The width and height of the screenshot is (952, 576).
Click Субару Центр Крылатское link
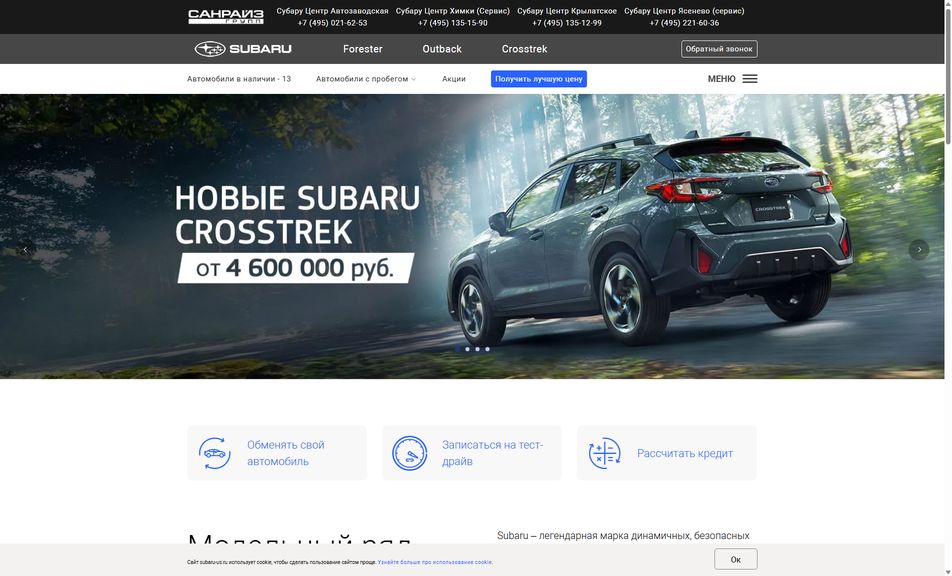tap(566, 11)
